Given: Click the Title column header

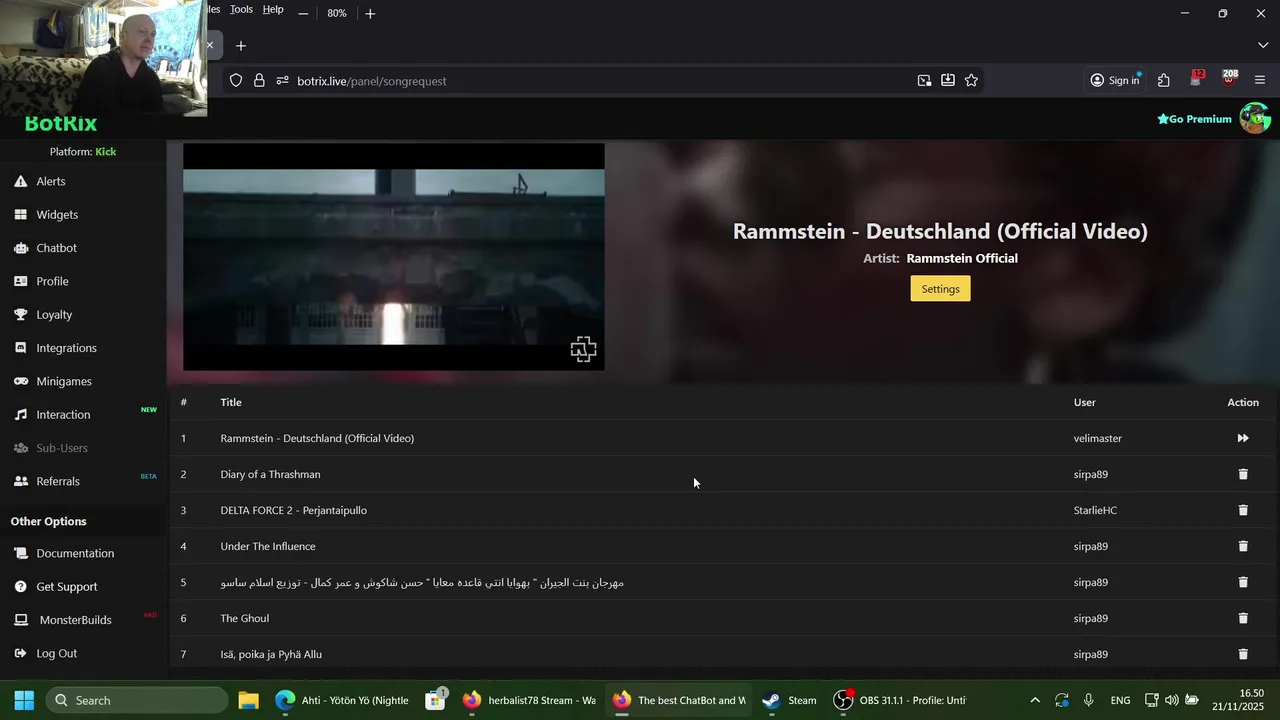Looking at the screenshot, I should point(231,402).
